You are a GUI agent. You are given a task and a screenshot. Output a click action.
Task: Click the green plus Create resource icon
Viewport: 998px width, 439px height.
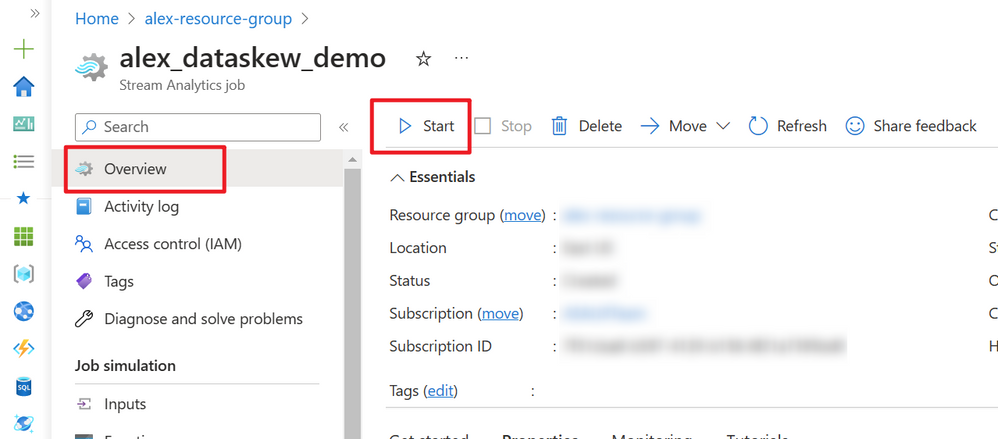click(x=24, y=50)
